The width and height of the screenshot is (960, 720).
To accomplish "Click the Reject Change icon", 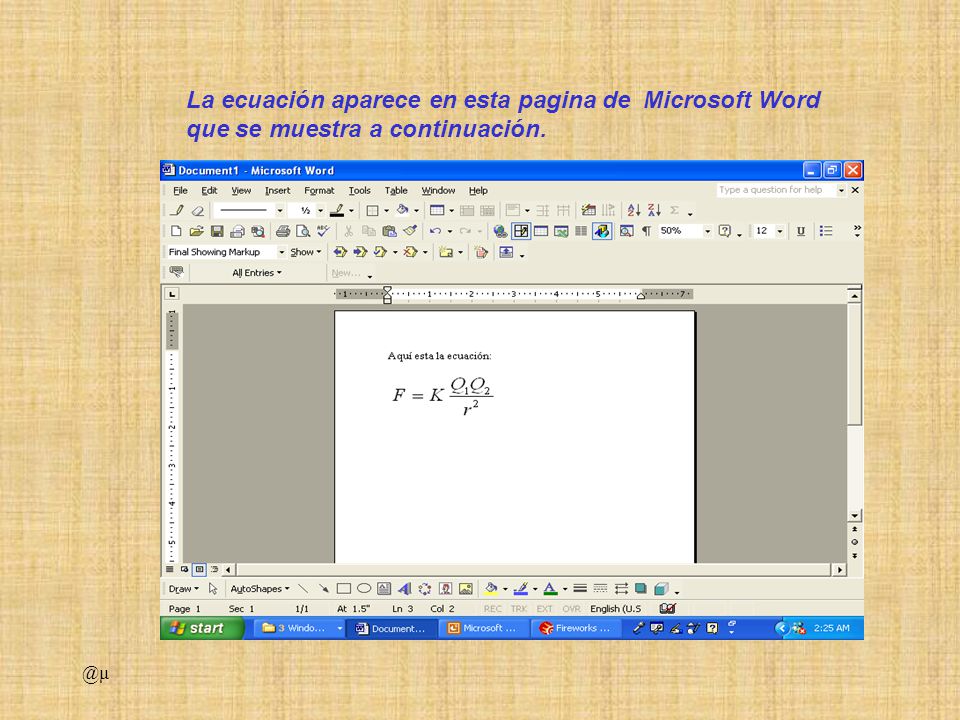I will pos(410,252).
